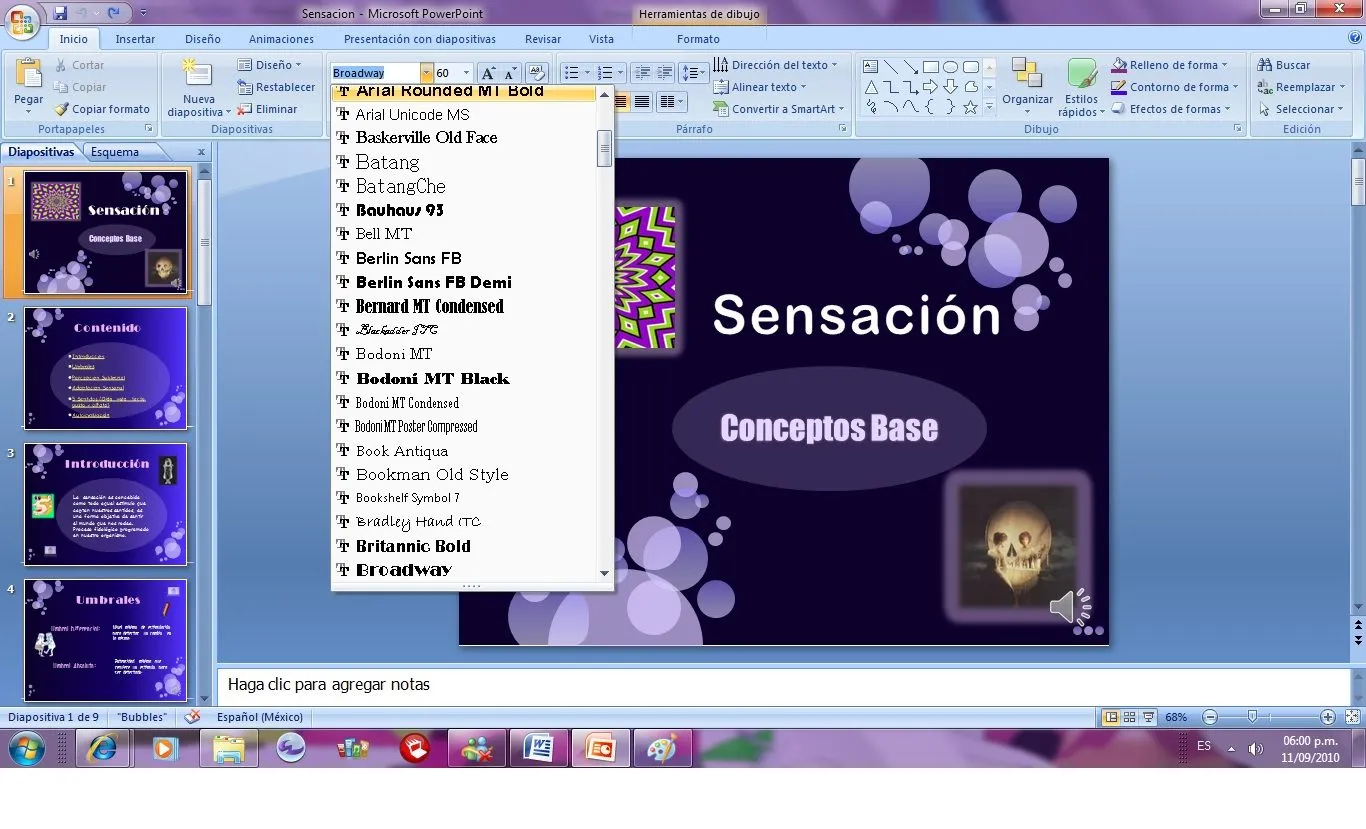
Task: Switch to slide sorter view
Action: tap(1130, 717)
